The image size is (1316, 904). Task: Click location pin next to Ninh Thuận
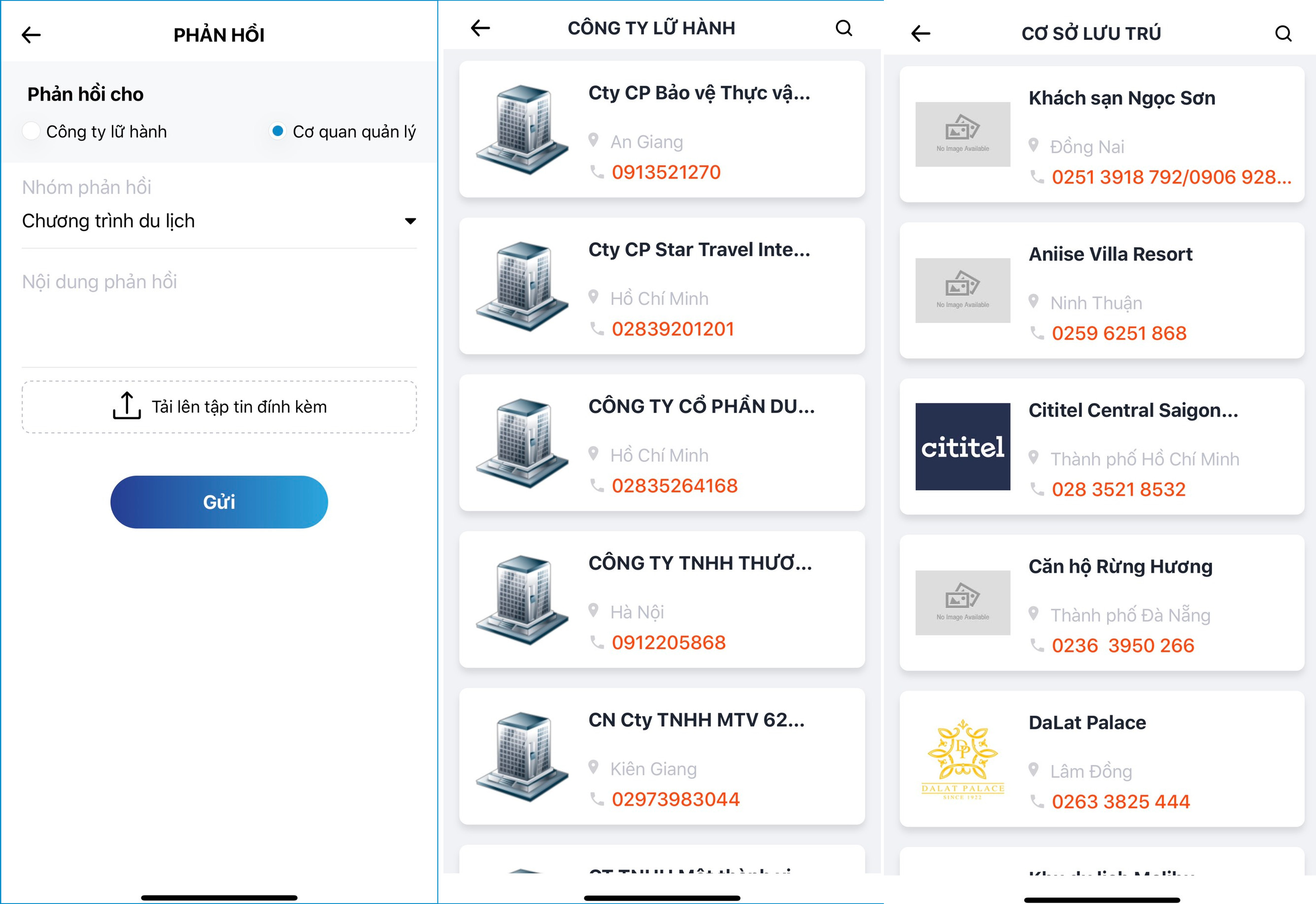(1033, 301)
